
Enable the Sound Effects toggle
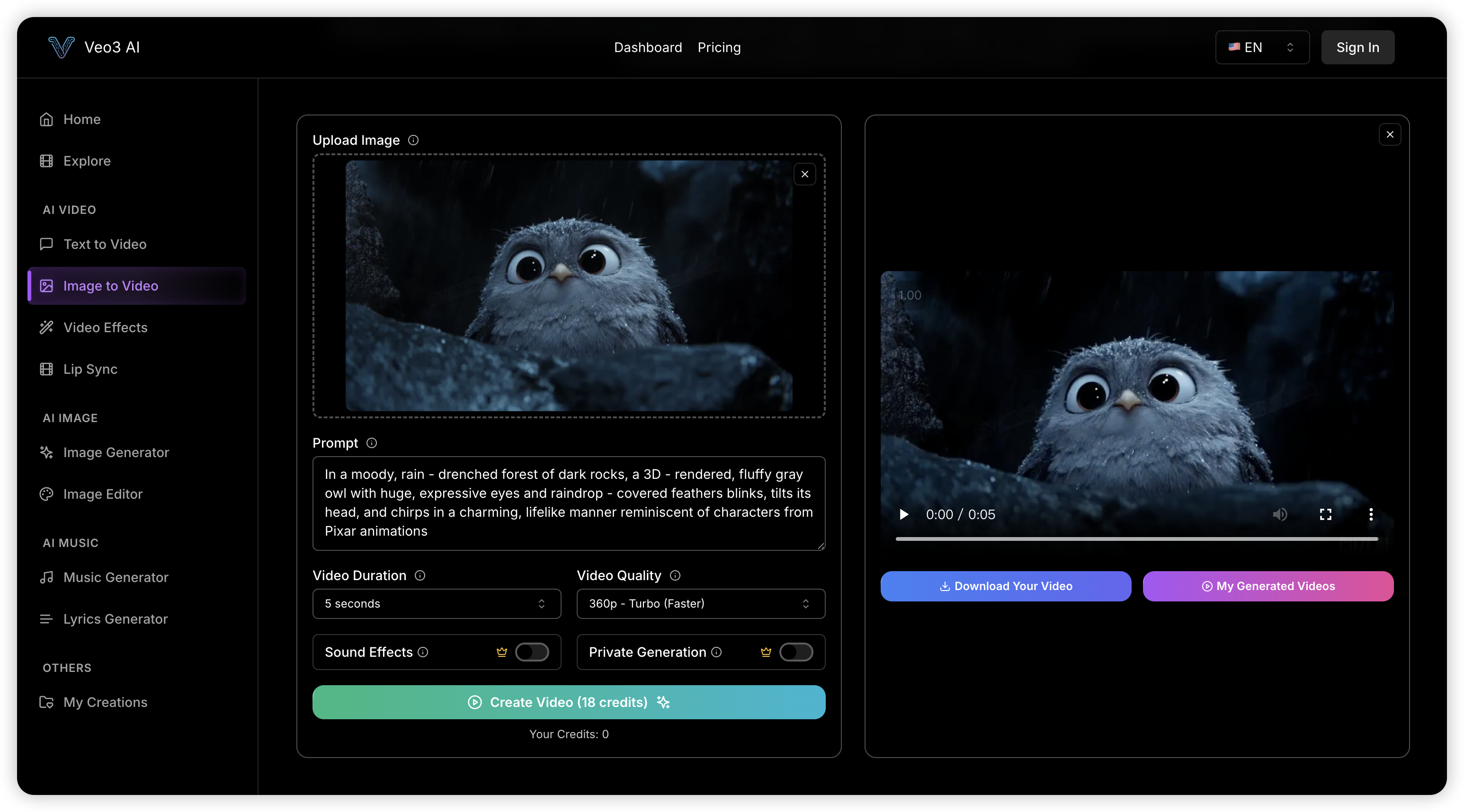[531, 653]
